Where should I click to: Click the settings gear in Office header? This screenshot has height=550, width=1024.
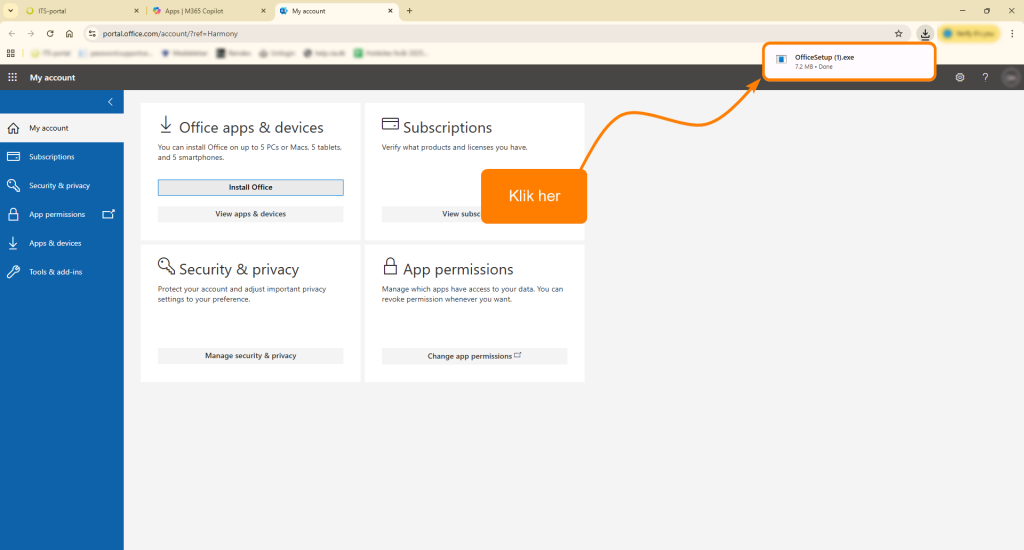click(960, 77)
